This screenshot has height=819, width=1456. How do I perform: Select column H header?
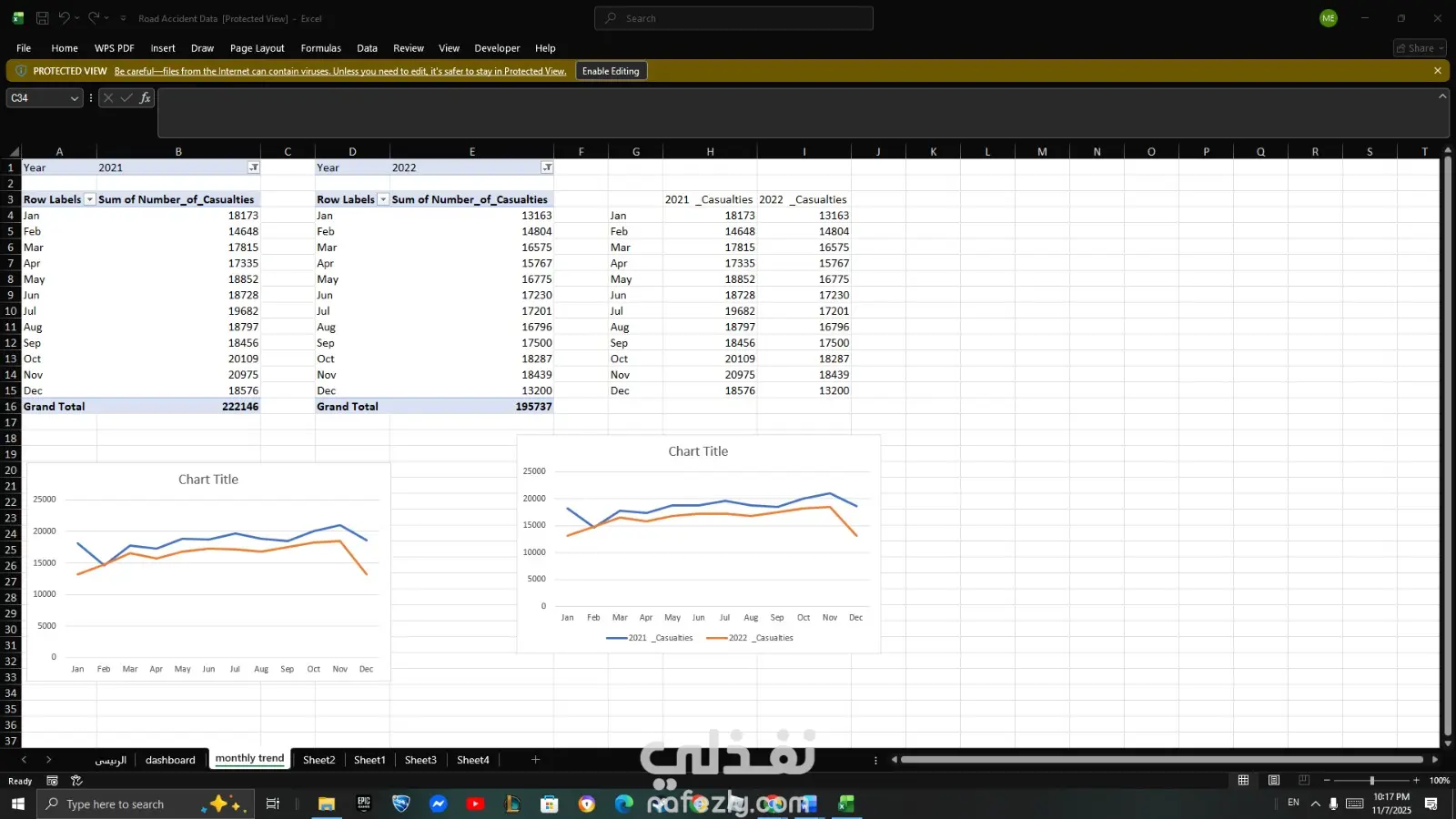(x=710, y=152)
